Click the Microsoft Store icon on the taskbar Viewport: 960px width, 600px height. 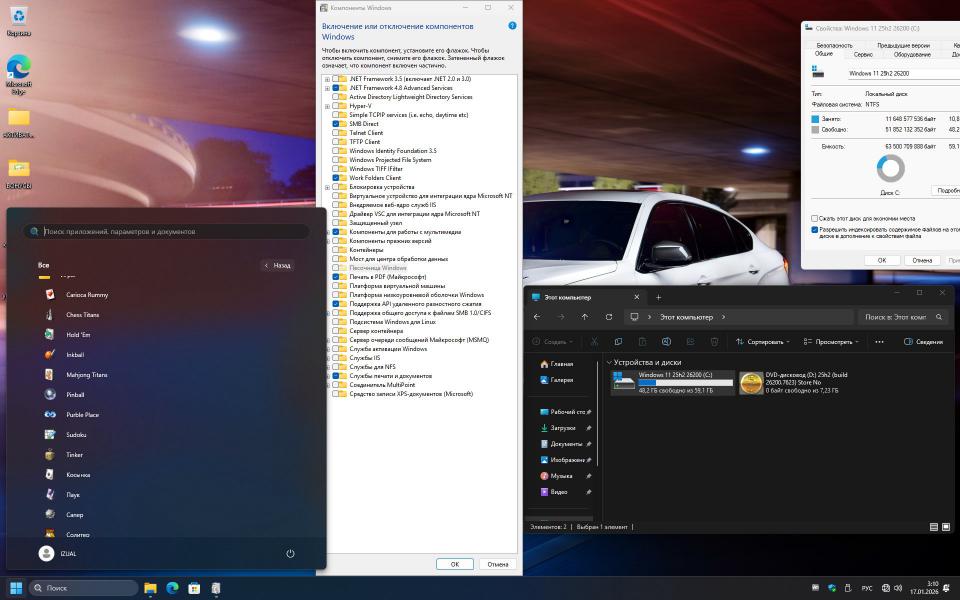tap(194, 588)
